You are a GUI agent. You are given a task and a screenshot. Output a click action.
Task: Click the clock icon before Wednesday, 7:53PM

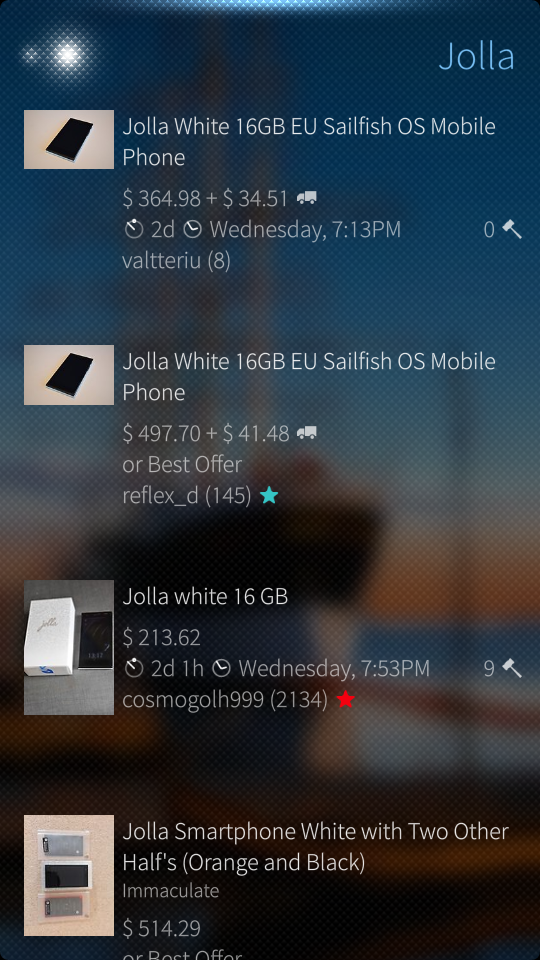point(221,668)
